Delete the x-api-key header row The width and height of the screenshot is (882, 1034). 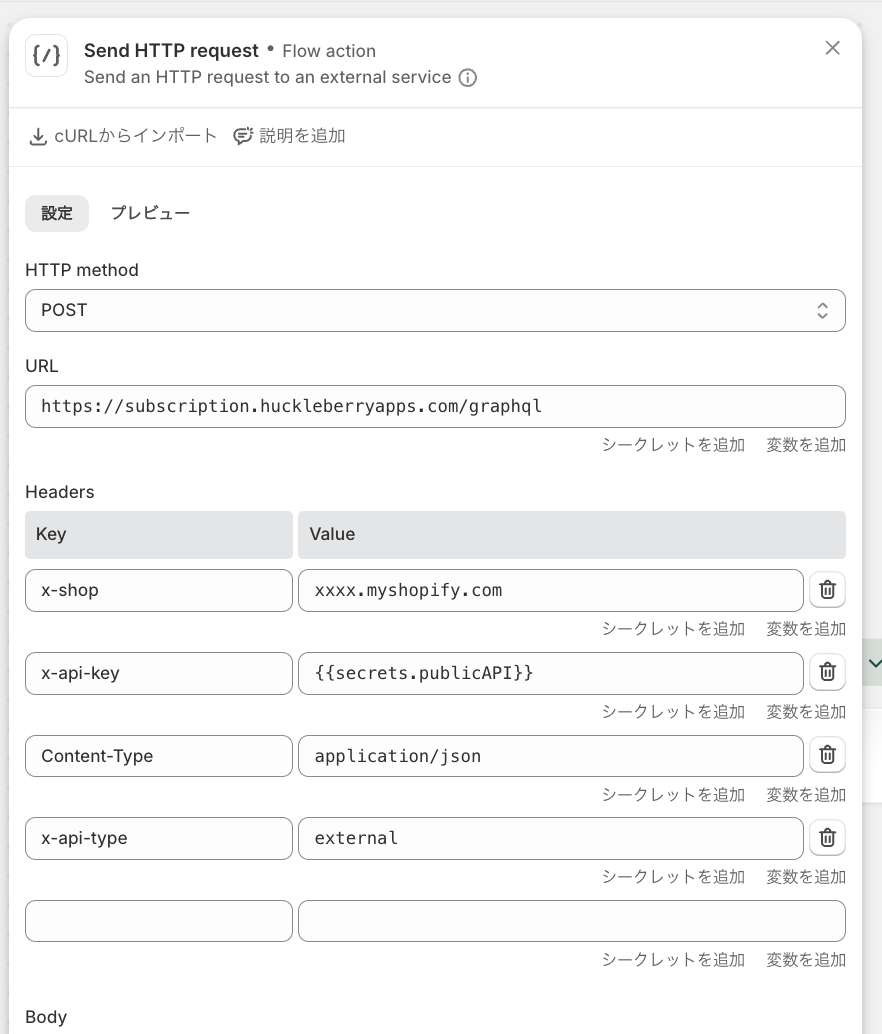coord(827,673)
